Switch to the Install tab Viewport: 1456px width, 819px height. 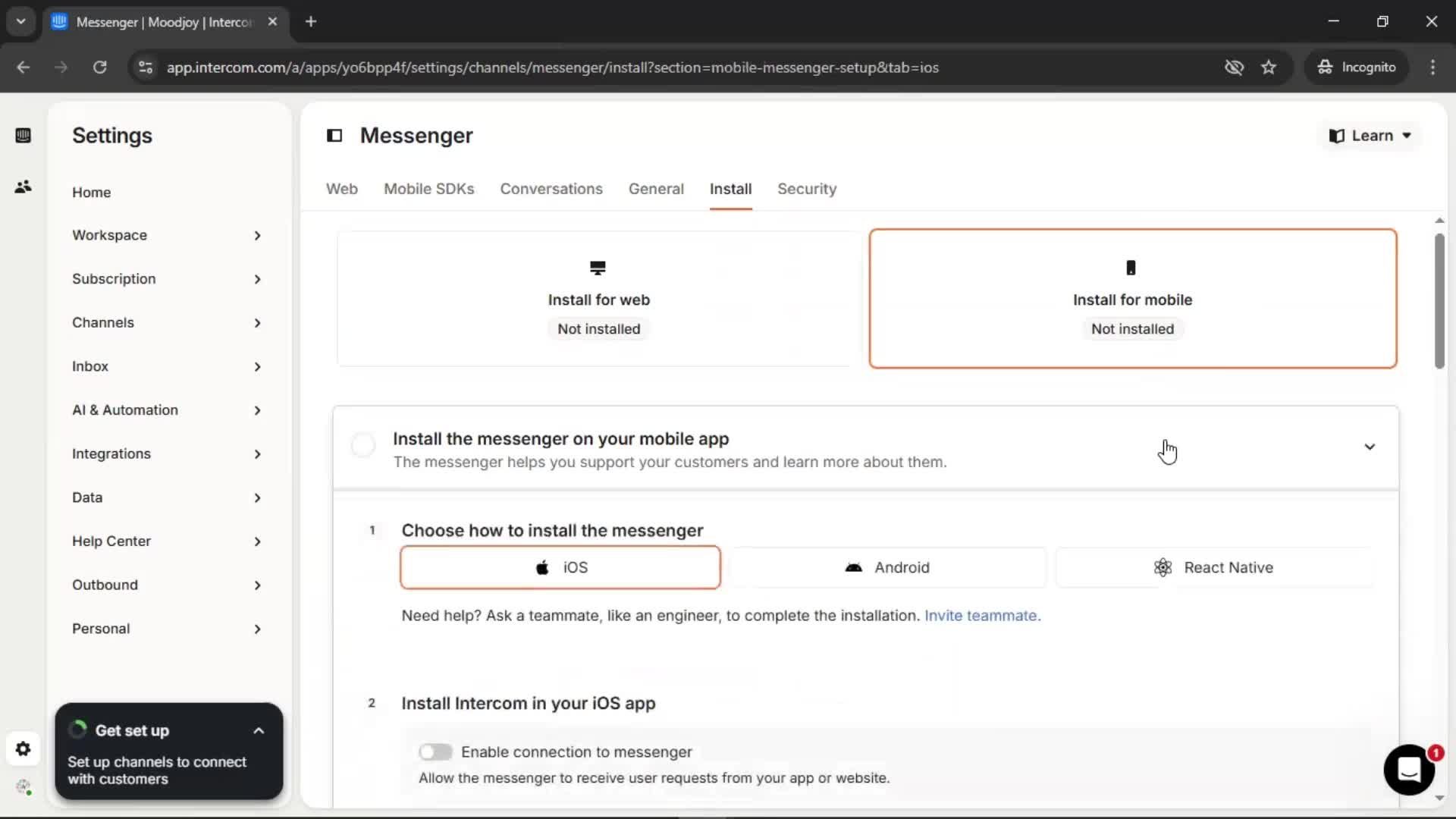[730, 189]
